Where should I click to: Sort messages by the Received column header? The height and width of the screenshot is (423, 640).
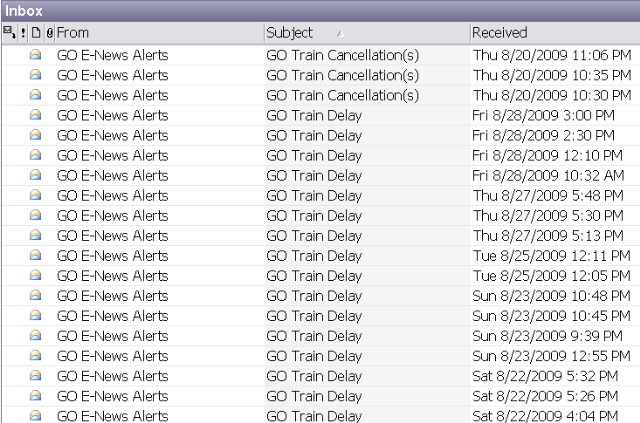pos(550,33)
